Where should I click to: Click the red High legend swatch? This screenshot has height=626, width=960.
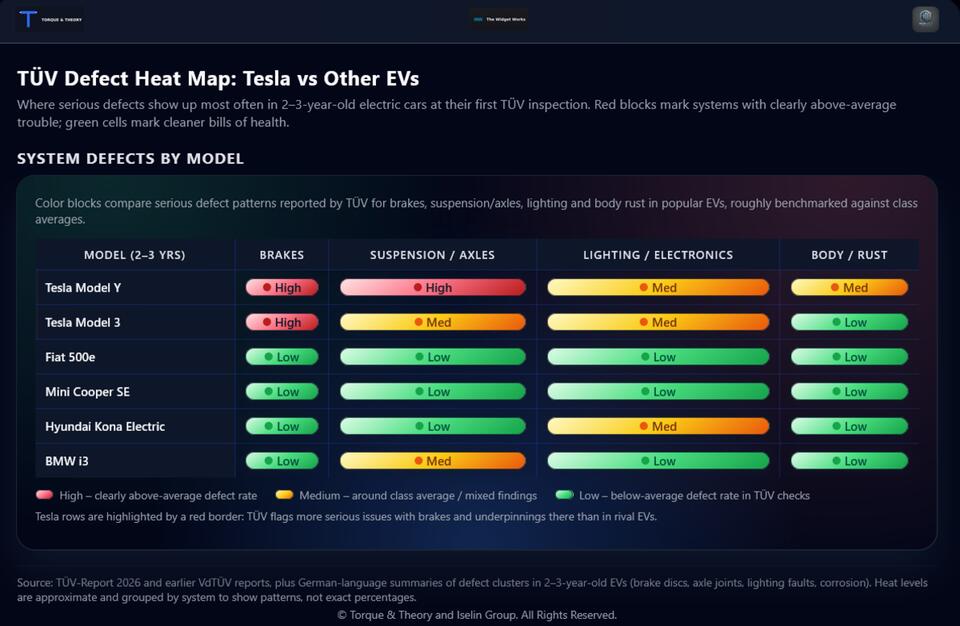pyautogui.click(x=44, y=495)
